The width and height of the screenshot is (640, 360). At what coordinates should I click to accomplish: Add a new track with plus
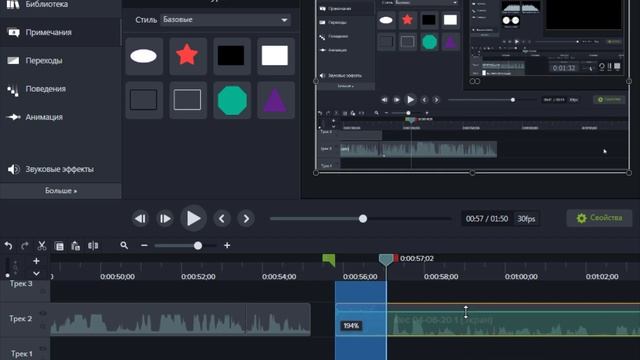[36, 261]
